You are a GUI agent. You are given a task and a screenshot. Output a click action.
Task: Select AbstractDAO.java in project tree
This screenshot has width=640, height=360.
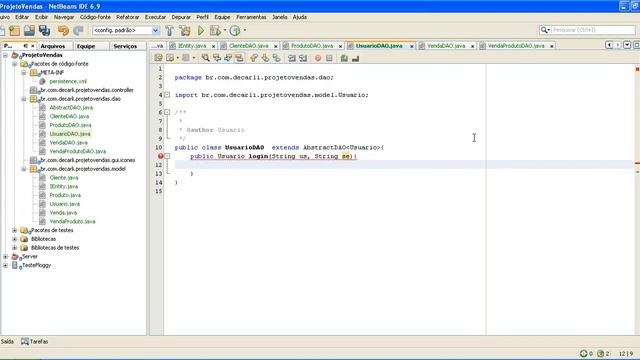click(71, 108)
